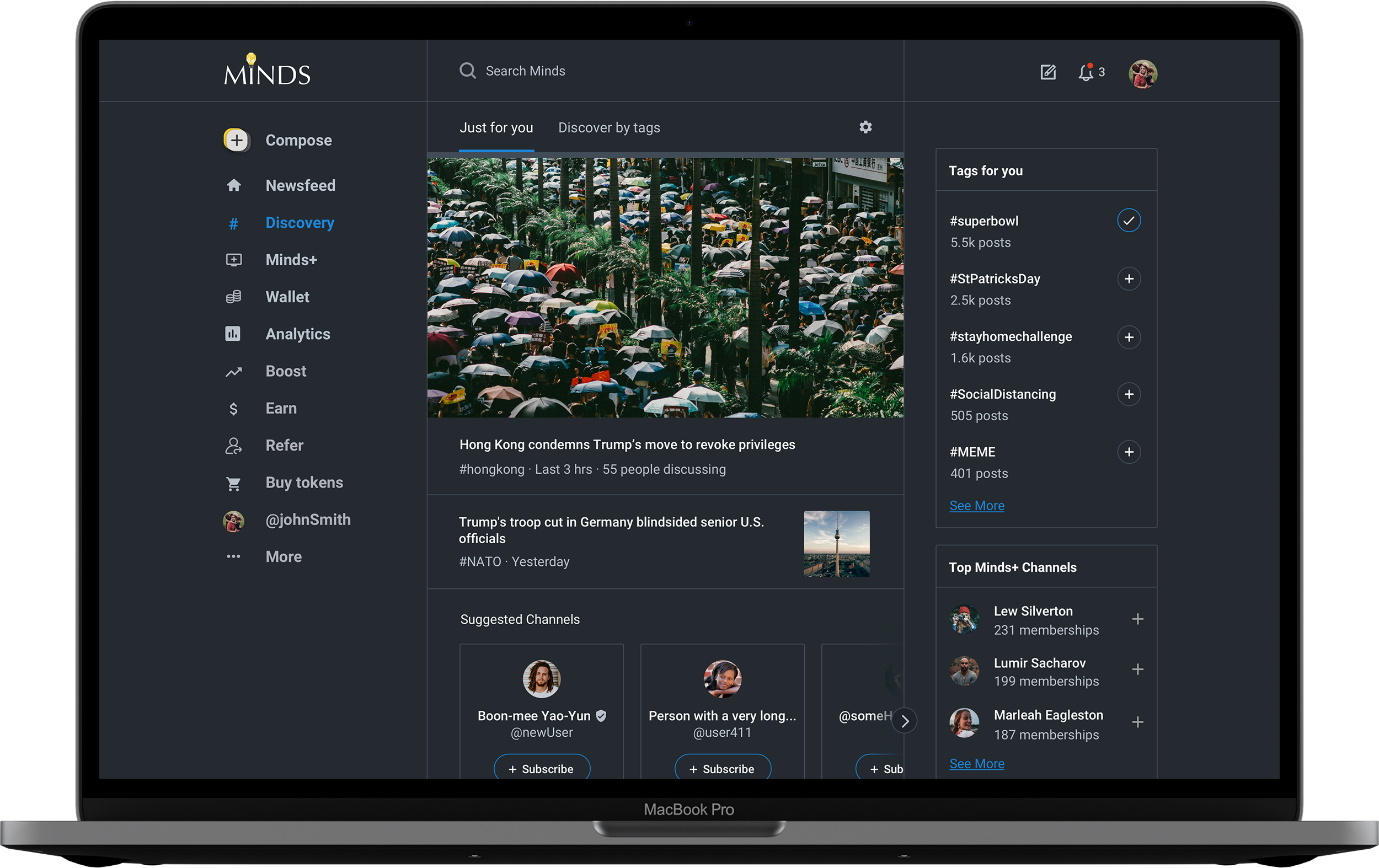Open user avatar menu in header
Screen dimensions: 1379x868
(x=1142, y=74)
